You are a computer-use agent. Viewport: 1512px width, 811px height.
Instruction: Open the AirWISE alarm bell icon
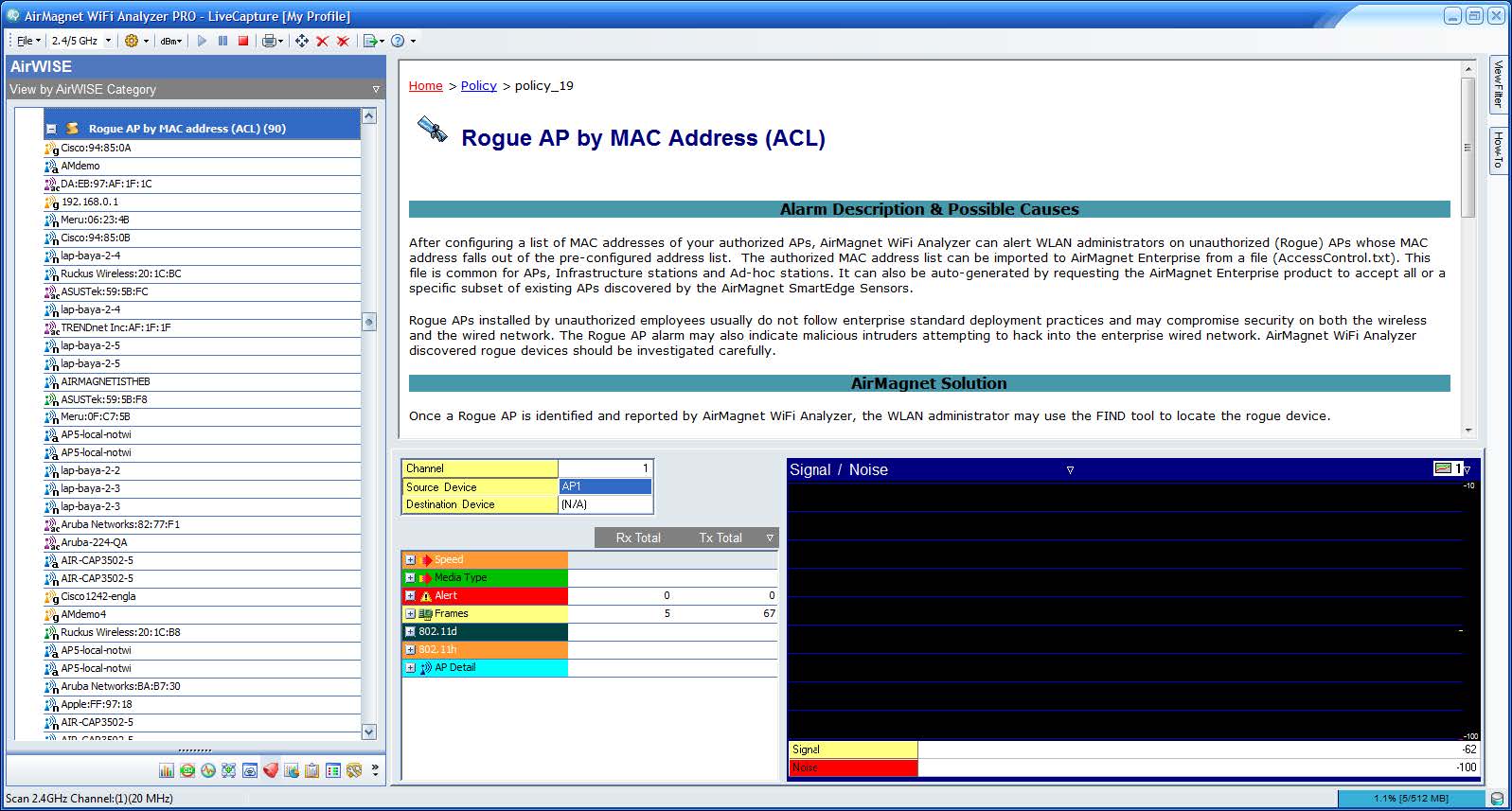[x=271, y=770]
